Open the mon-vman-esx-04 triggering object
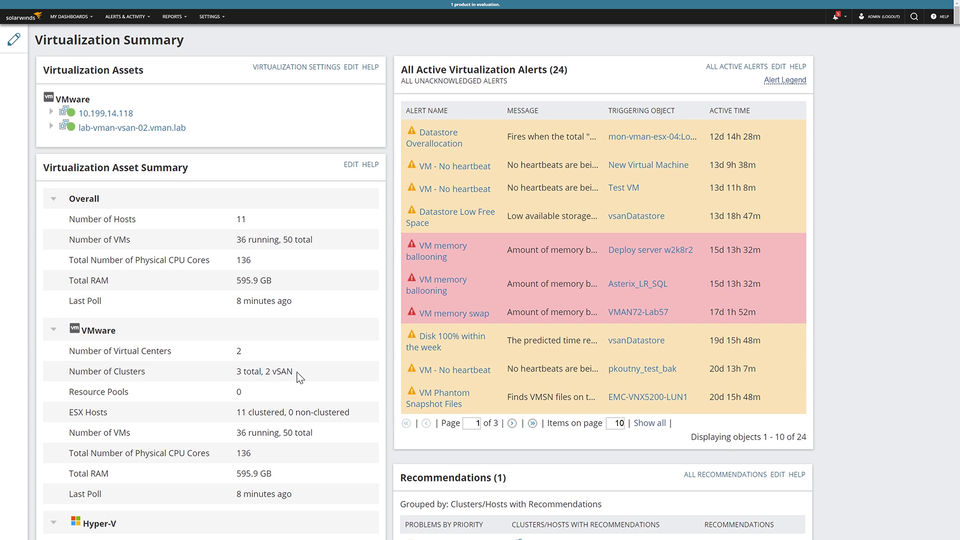Image resolution: width=960 pixels, height=540 pixels. (x=652, y=137)
